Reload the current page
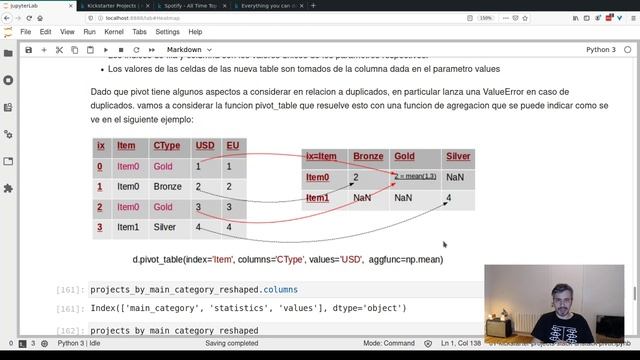640x360 pixels. point(29,18)
